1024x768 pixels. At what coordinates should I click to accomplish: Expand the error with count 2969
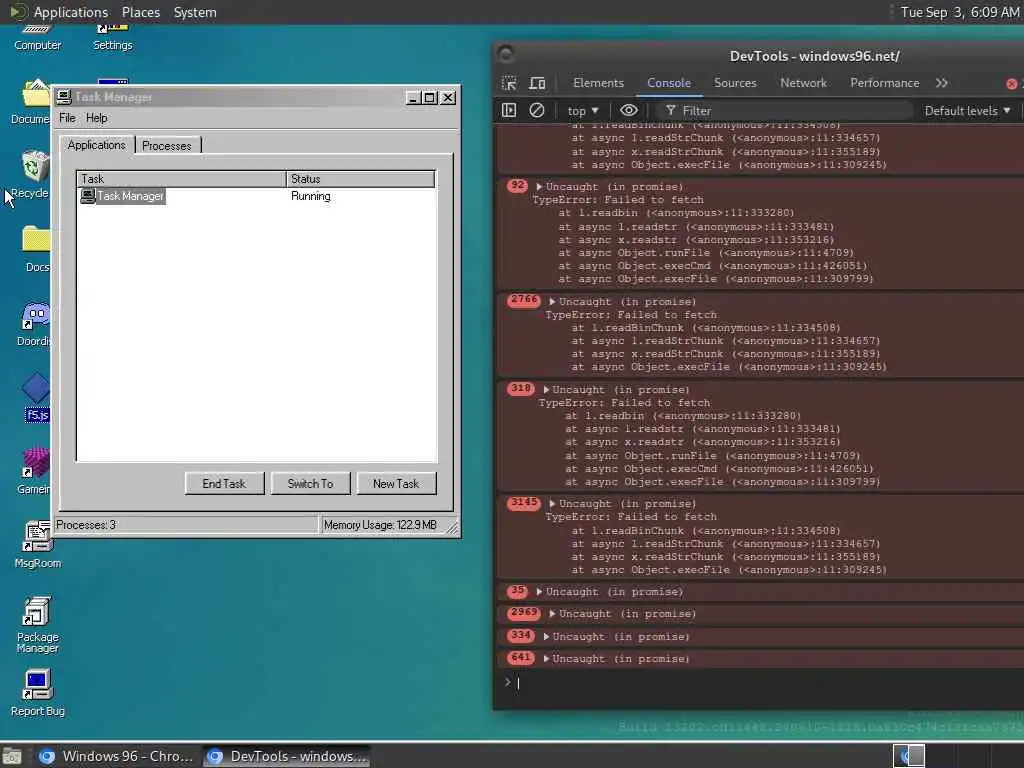click(552, 614)
